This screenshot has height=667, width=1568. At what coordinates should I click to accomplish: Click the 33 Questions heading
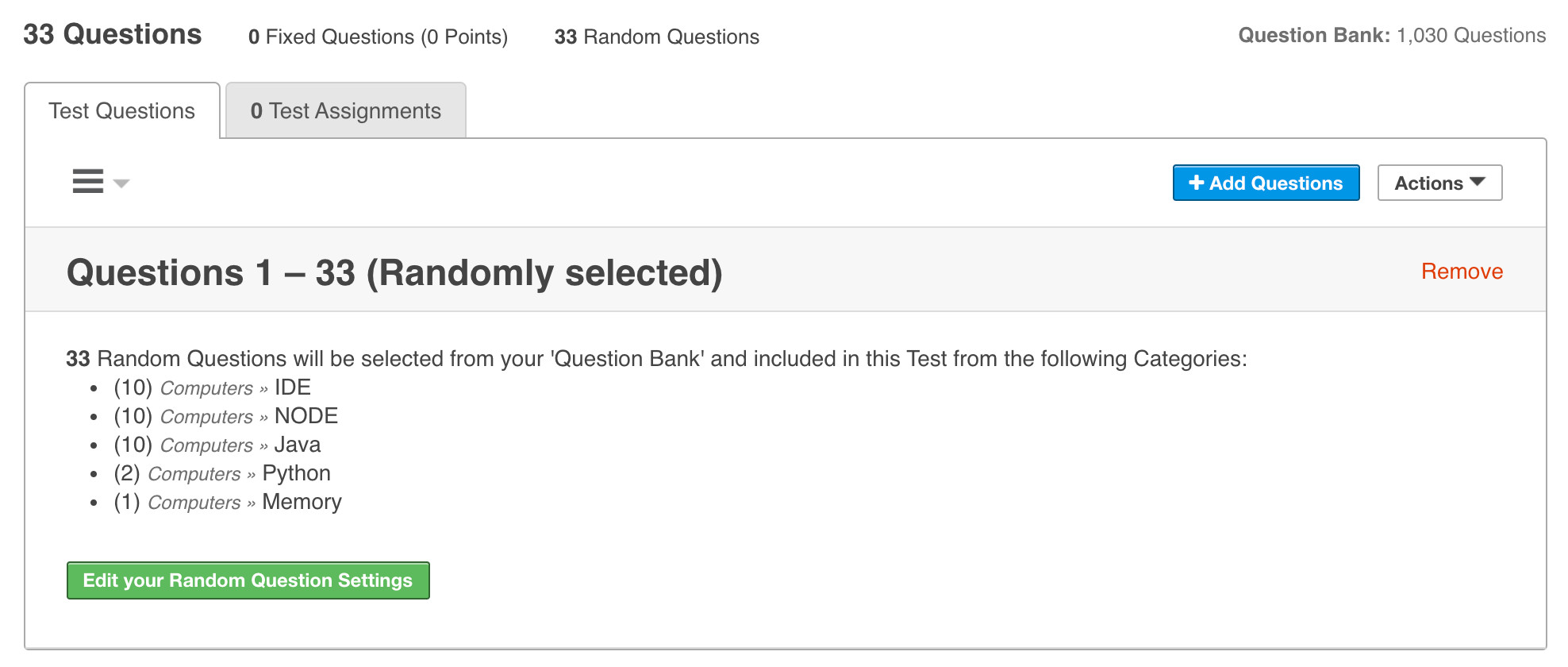(113, 35)
